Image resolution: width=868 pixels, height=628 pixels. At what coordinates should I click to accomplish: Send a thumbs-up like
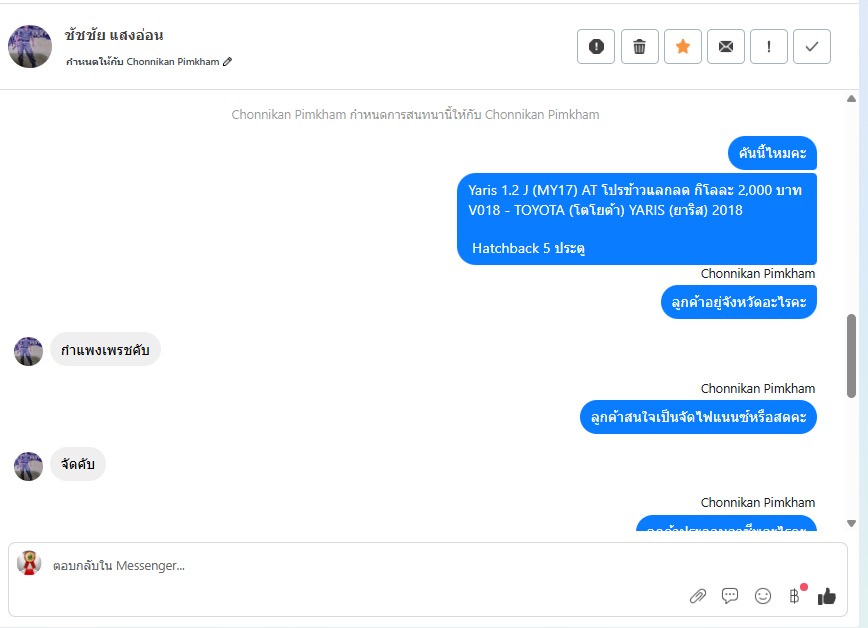826,596
